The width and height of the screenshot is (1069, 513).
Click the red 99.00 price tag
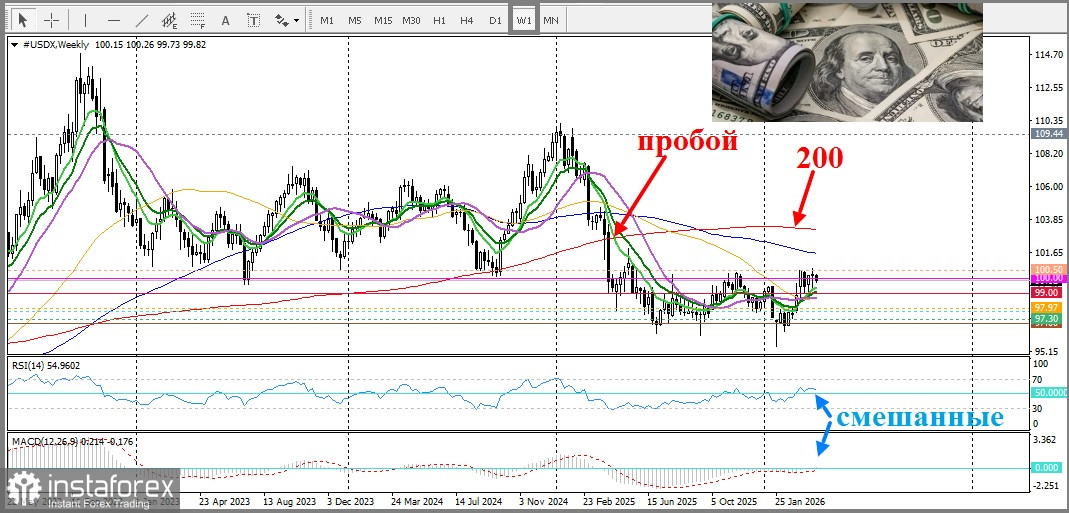[1049, 293]
